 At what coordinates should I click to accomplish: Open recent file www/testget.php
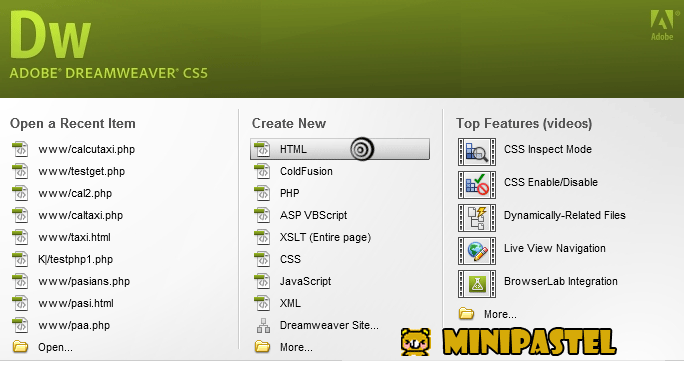(x=82, y=171)
